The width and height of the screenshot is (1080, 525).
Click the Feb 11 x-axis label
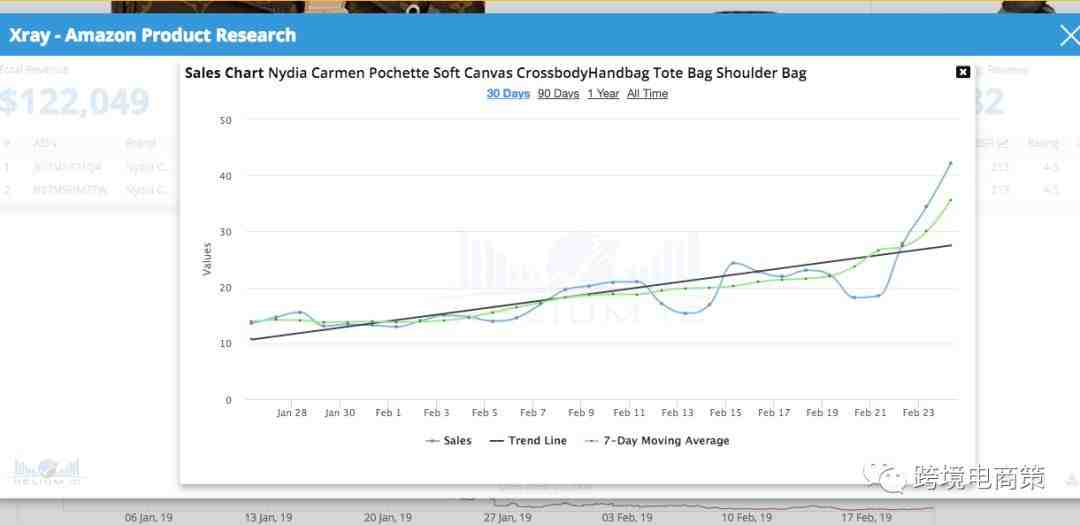[x=629, y=413]
